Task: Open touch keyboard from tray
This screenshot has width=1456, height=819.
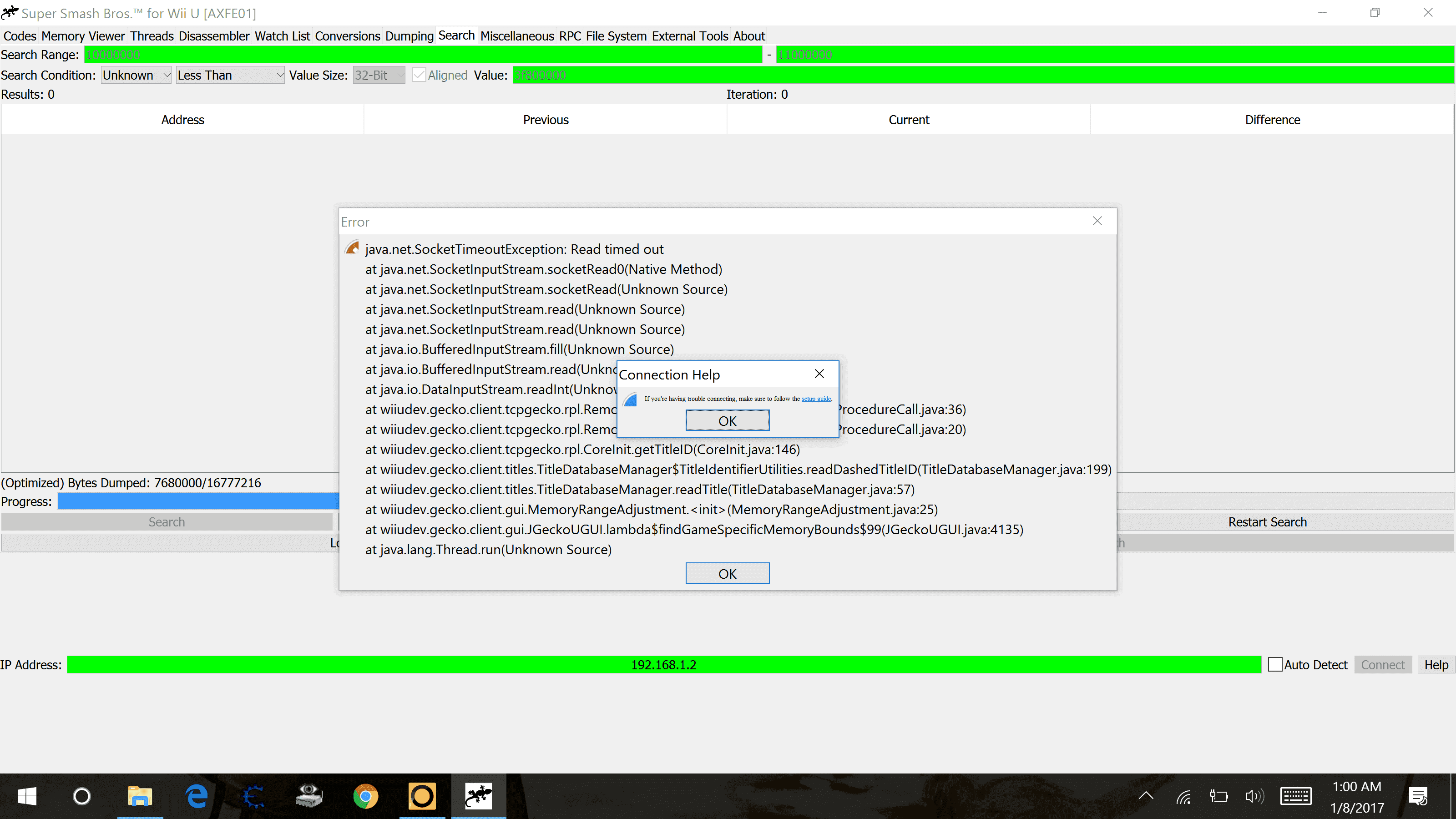Action: point(1295,796)
